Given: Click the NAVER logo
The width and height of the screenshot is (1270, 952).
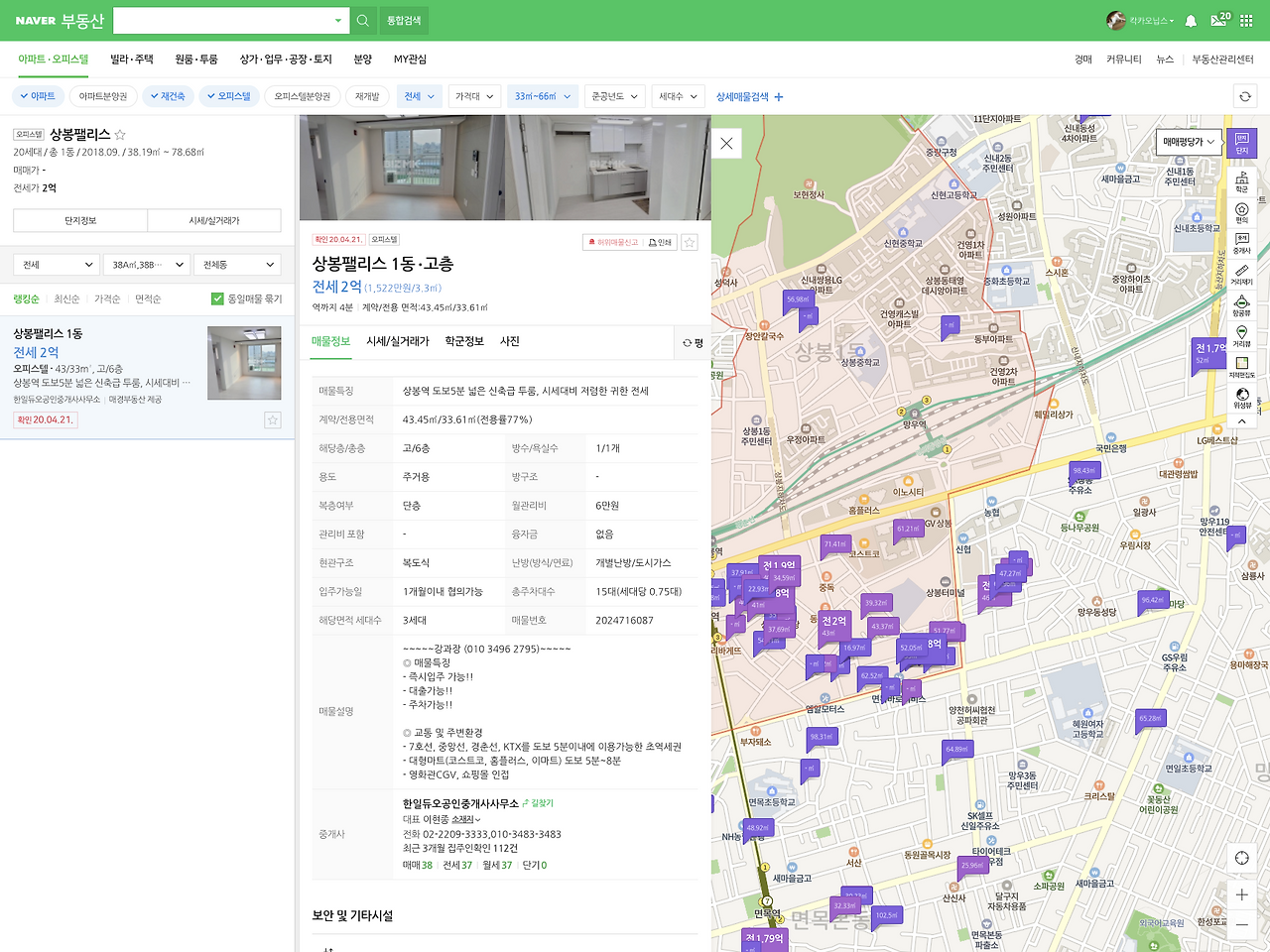Looking at the screenshot, I should pos(36,21).
